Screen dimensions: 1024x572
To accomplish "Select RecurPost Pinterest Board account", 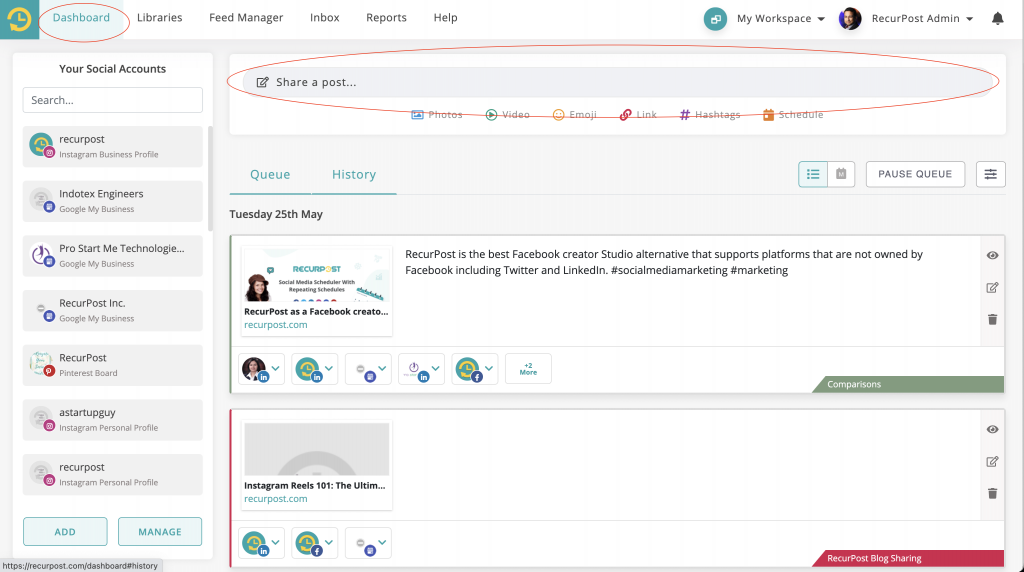I will 112,365.
